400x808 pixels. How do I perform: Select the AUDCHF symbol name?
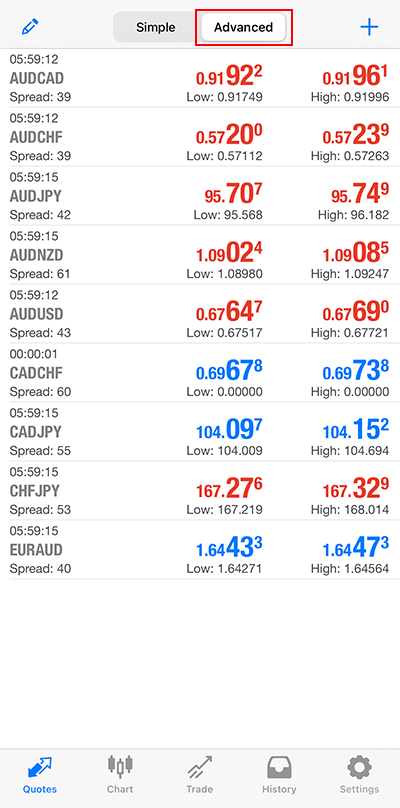pos(36,137)
